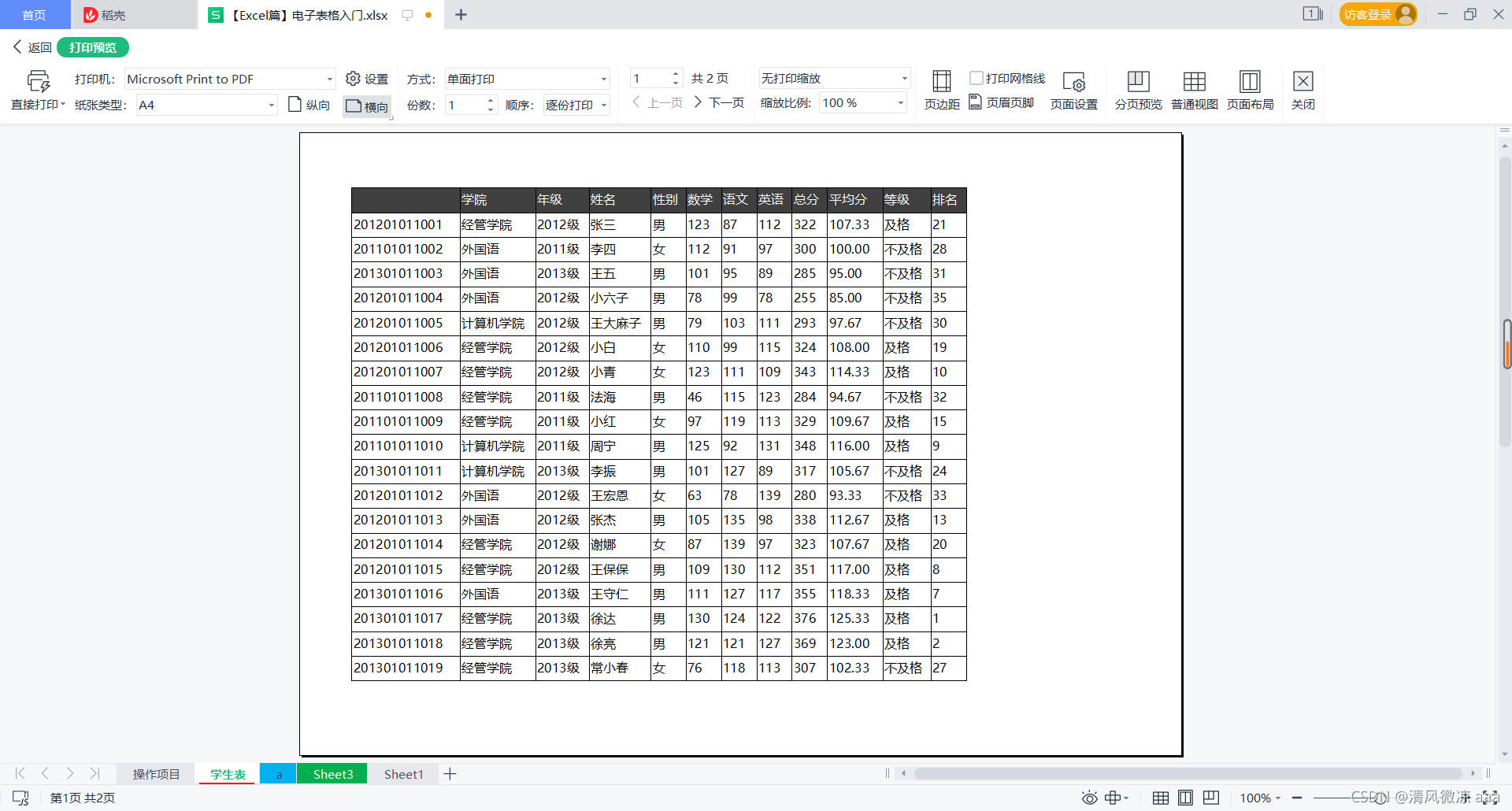The height and width of the screenshot is (811, 1512).
Task: Toggle eye protection mode icon
Action: (x=1089, y=798)
